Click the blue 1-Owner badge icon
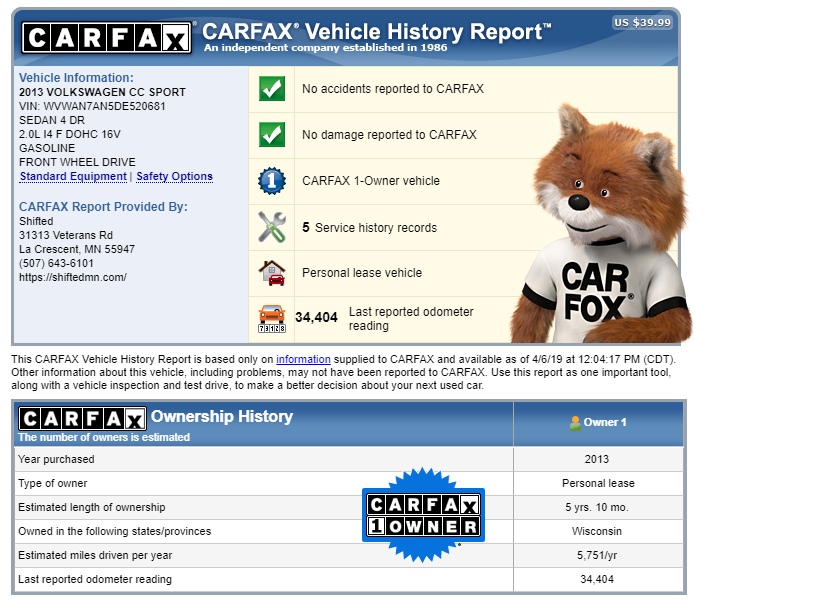Image resolution: width=819 pixels, height=600 pixels. 272,181
